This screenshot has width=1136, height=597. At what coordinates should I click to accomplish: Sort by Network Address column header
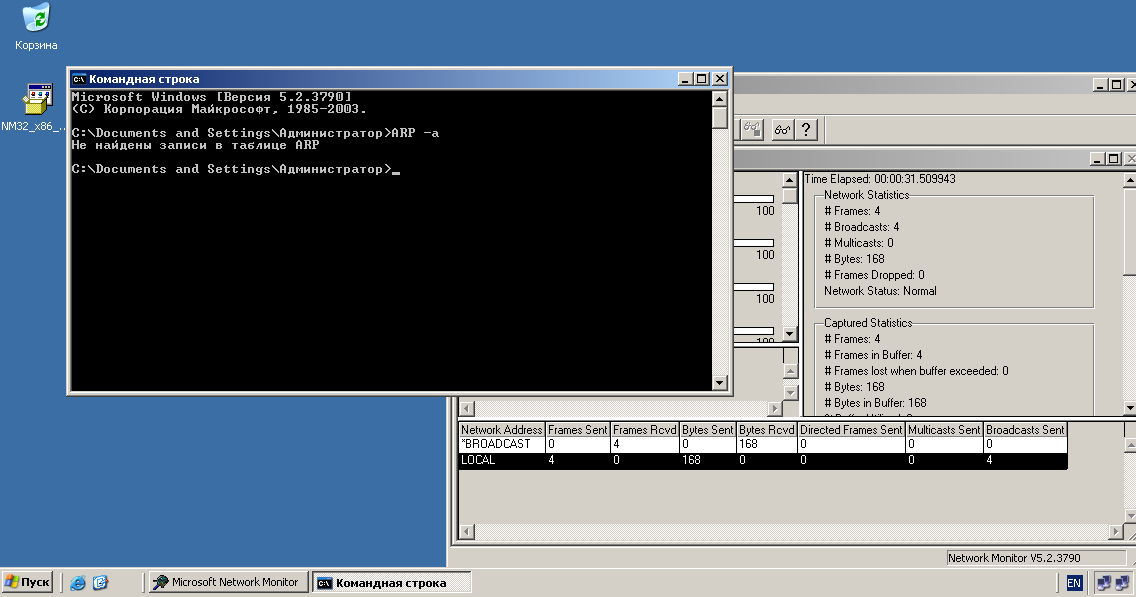(501, 430)
